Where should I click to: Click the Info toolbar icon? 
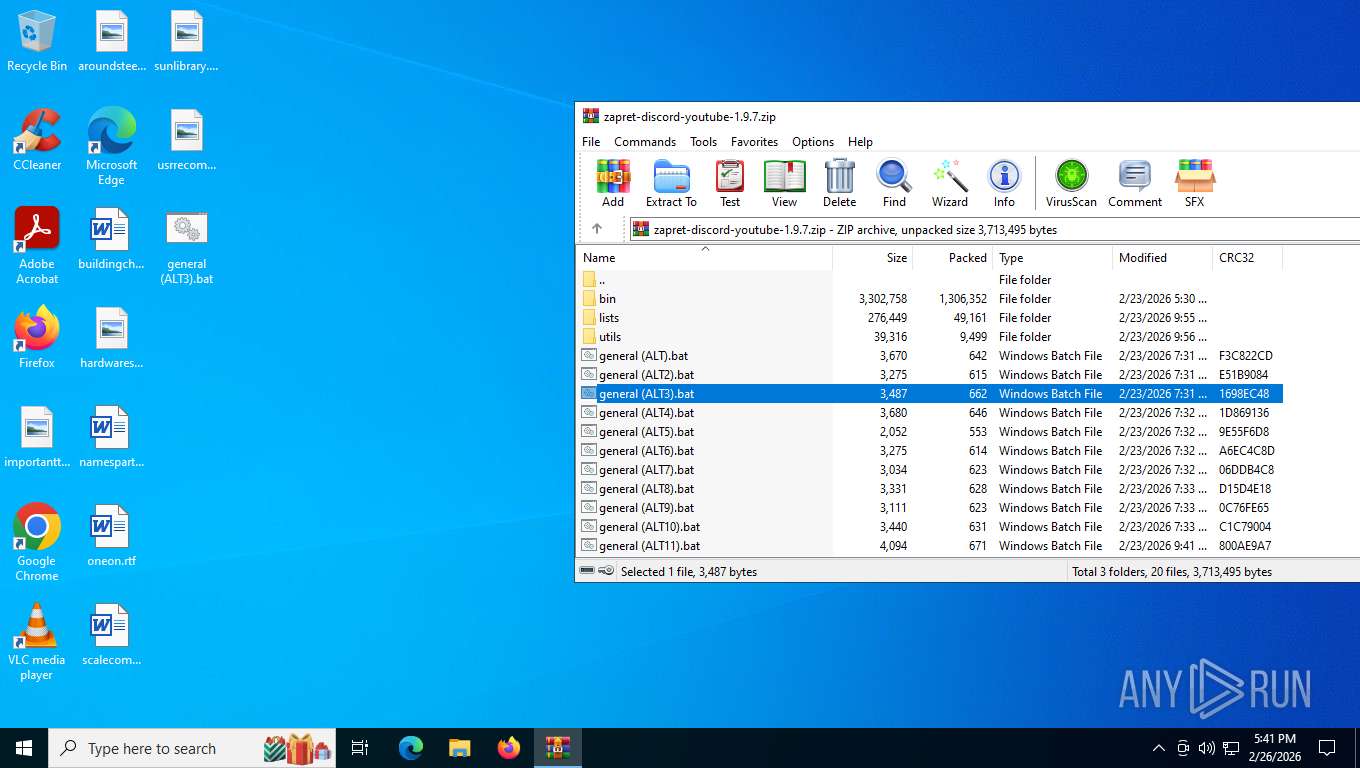coord(1004,183)
